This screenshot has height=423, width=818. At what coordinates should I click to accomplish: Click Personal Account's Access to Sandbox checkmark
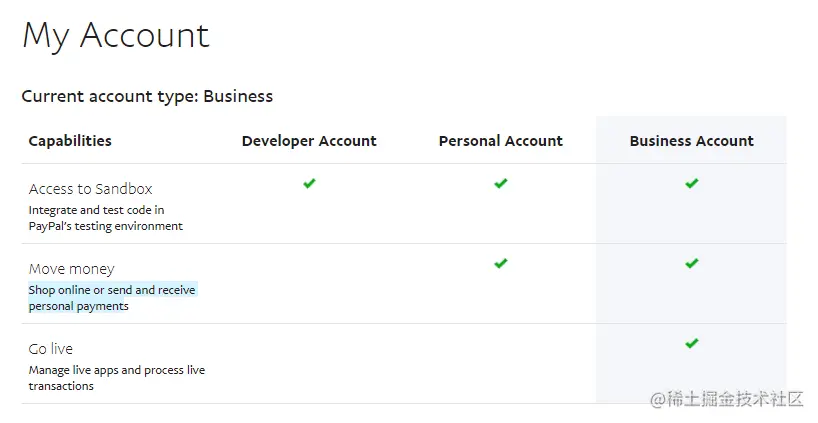tap(500, 184)
